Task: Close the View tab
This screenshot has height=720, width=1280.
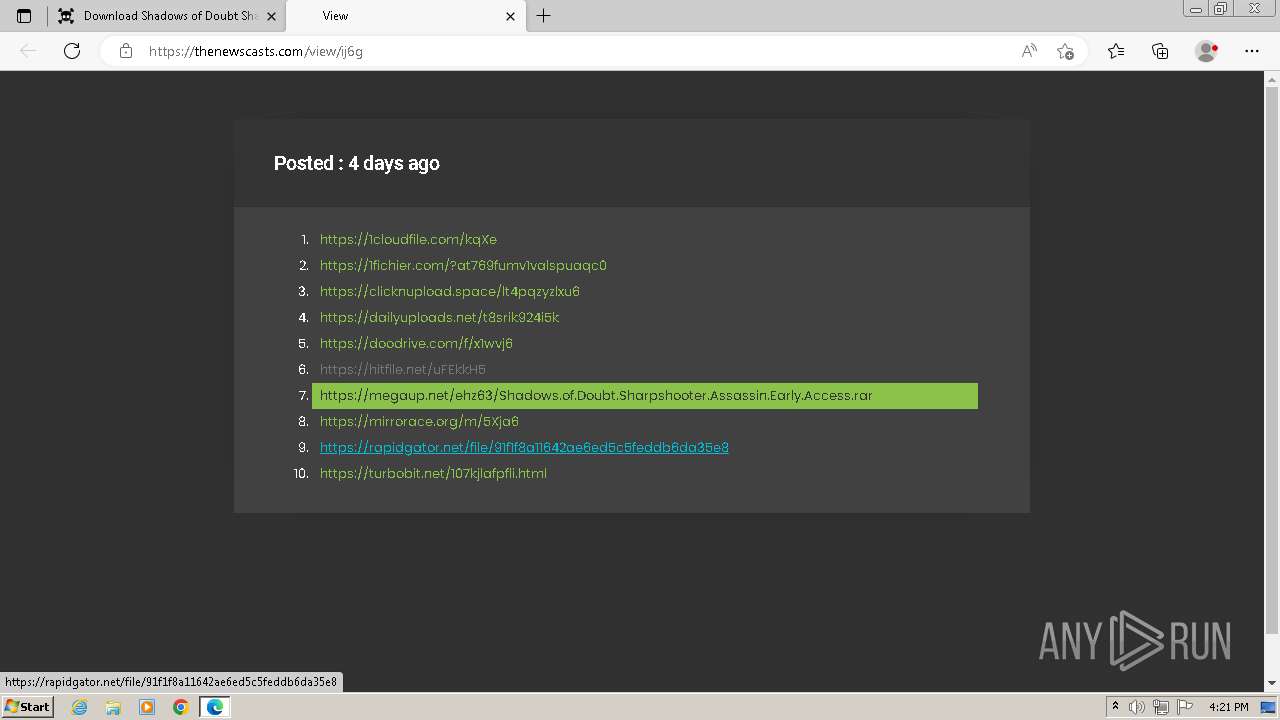Action: 510,16
